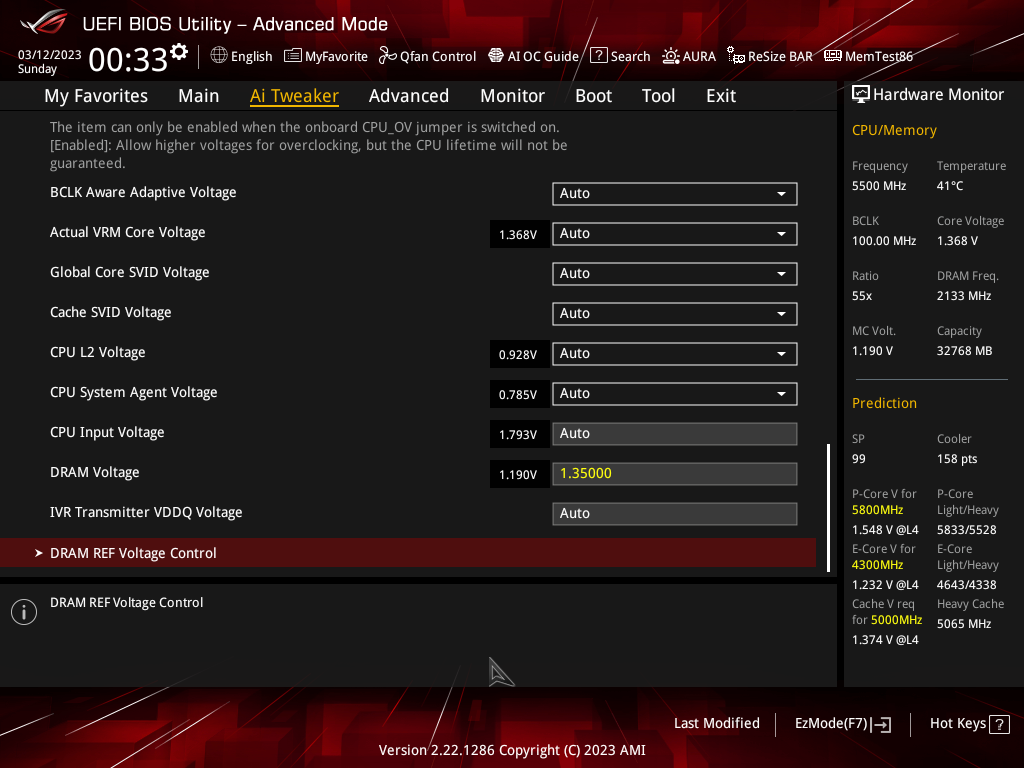Click the 5000MHz cache value
The height and width of the screenshot is (768, 1024).
coord(896,620)
